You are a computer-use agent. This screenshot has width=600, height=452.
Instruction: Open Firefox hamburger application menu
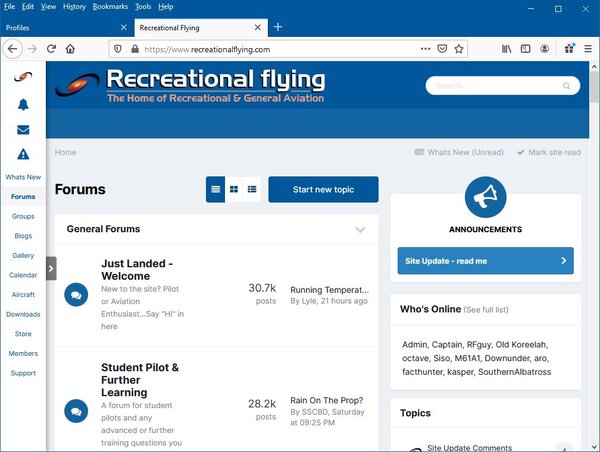(x=587, y=48)
